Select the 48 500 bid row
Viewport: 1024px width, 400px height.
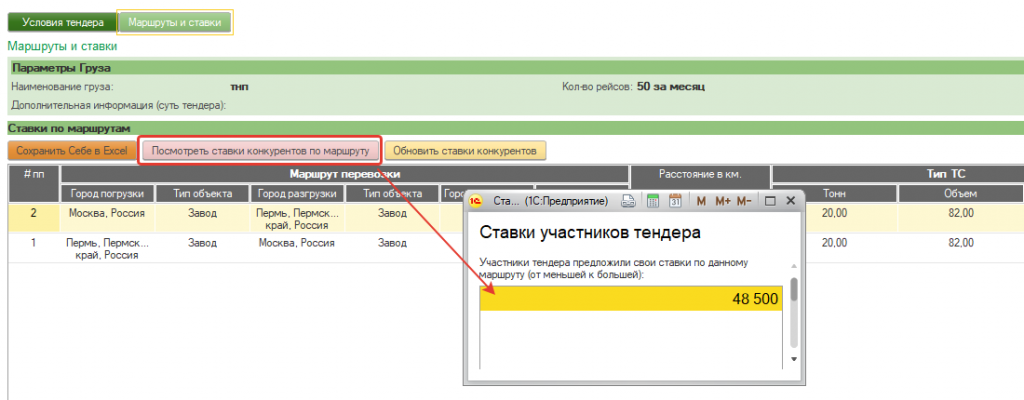click(631, 299)
